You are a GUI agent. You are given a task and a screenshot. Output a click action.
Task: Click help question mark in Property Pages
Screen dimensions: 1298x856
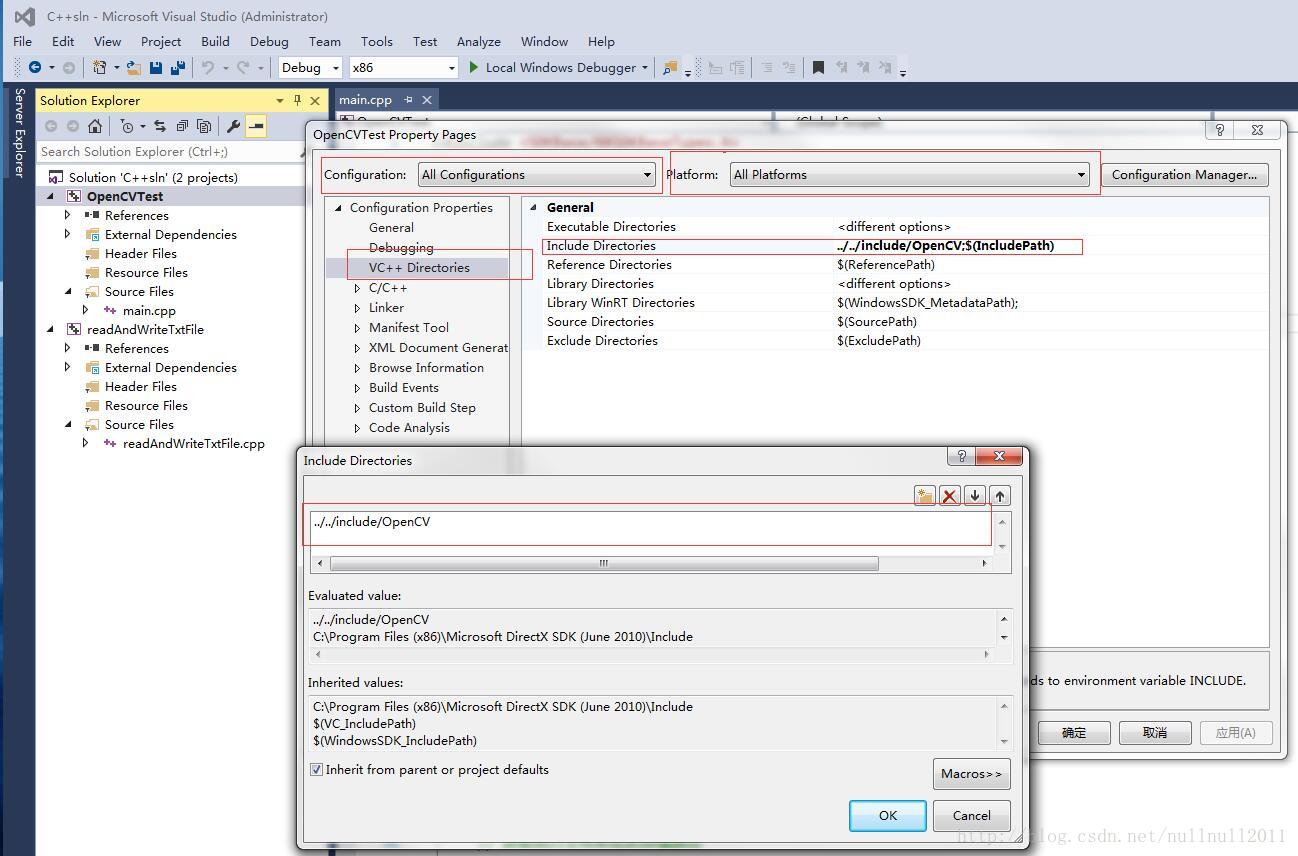1220,130
